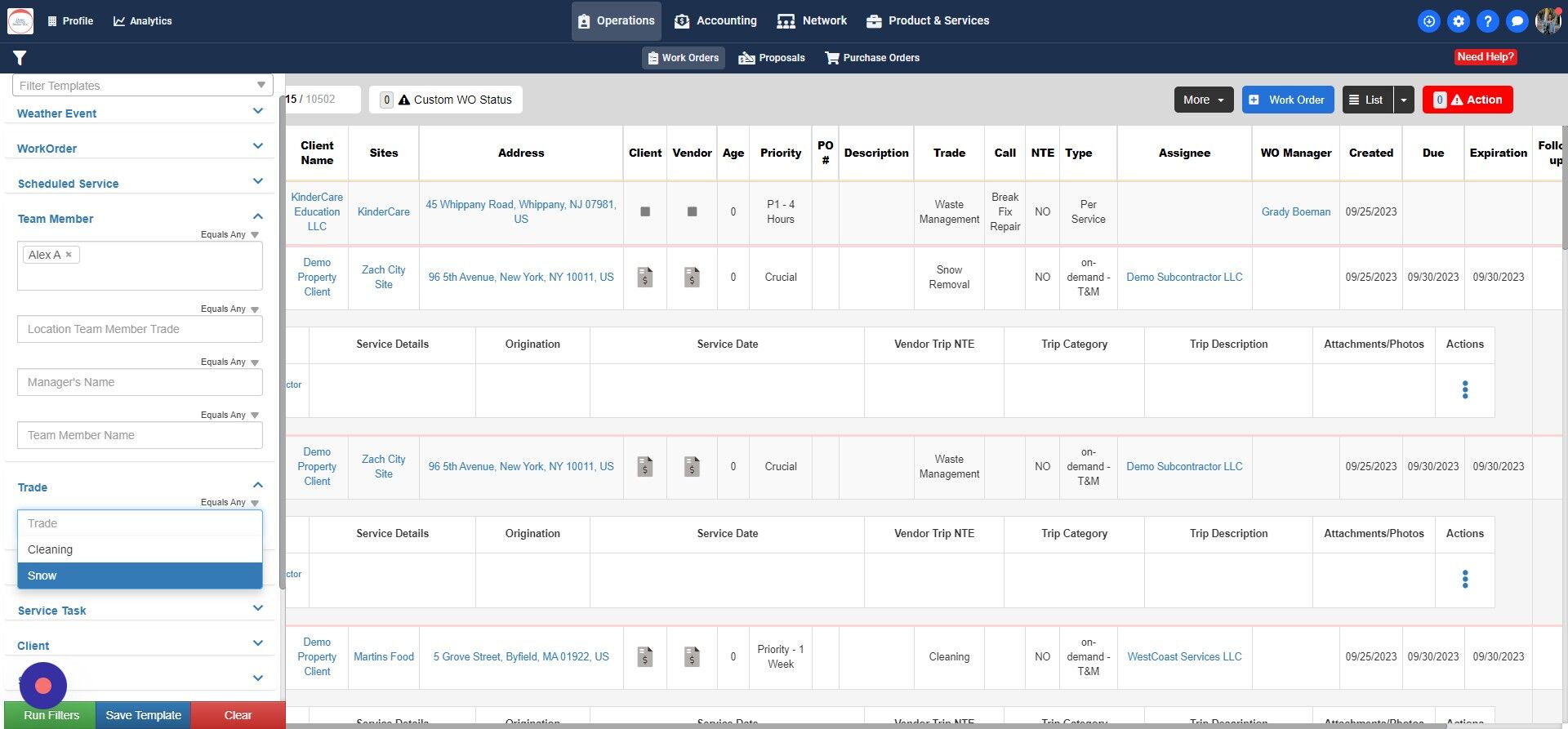
Task: Click the Manager's Name input field
Action: coord(140,382)
